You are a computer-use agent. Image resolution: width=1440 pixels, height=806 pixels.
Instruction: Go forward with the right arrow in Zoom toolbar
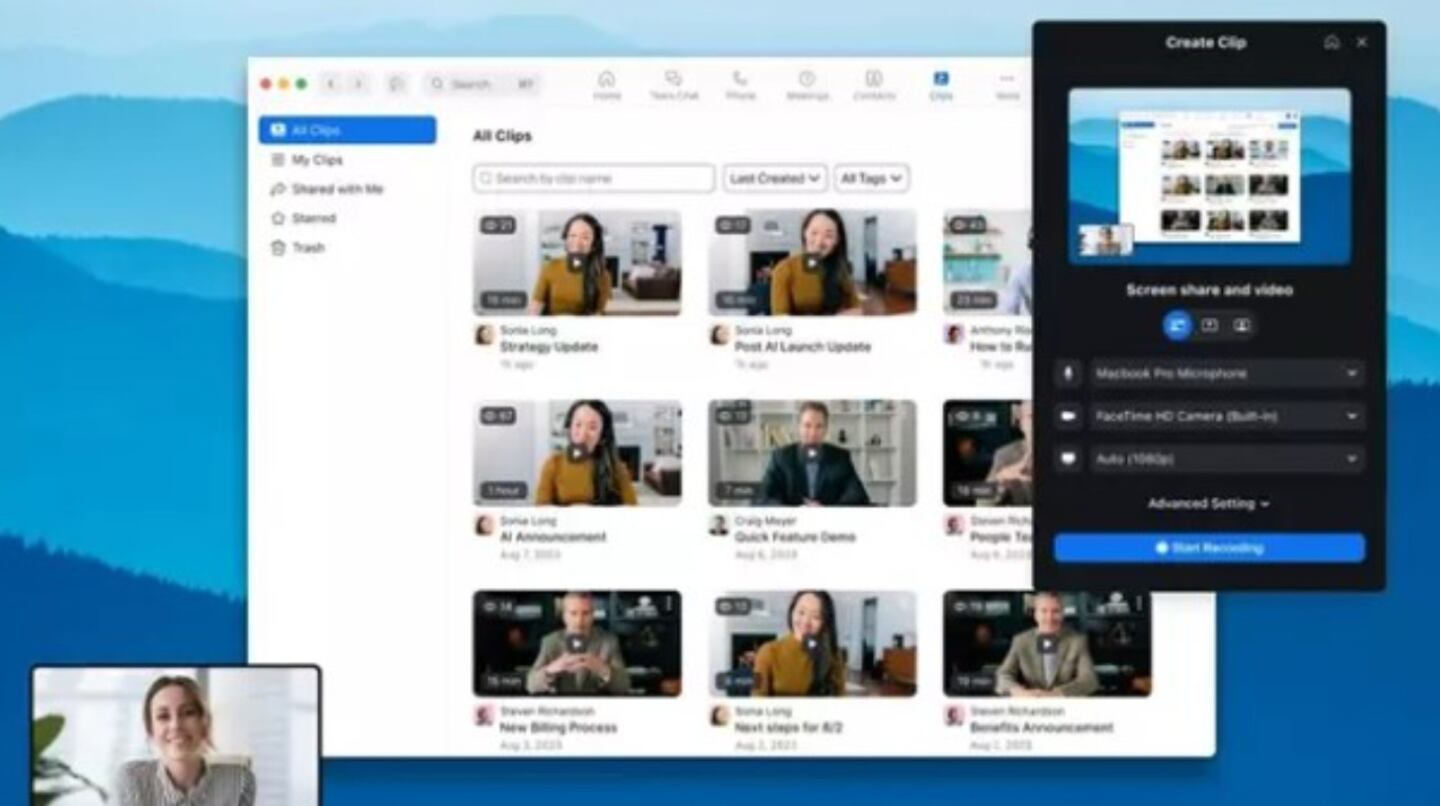pos(358,84)
